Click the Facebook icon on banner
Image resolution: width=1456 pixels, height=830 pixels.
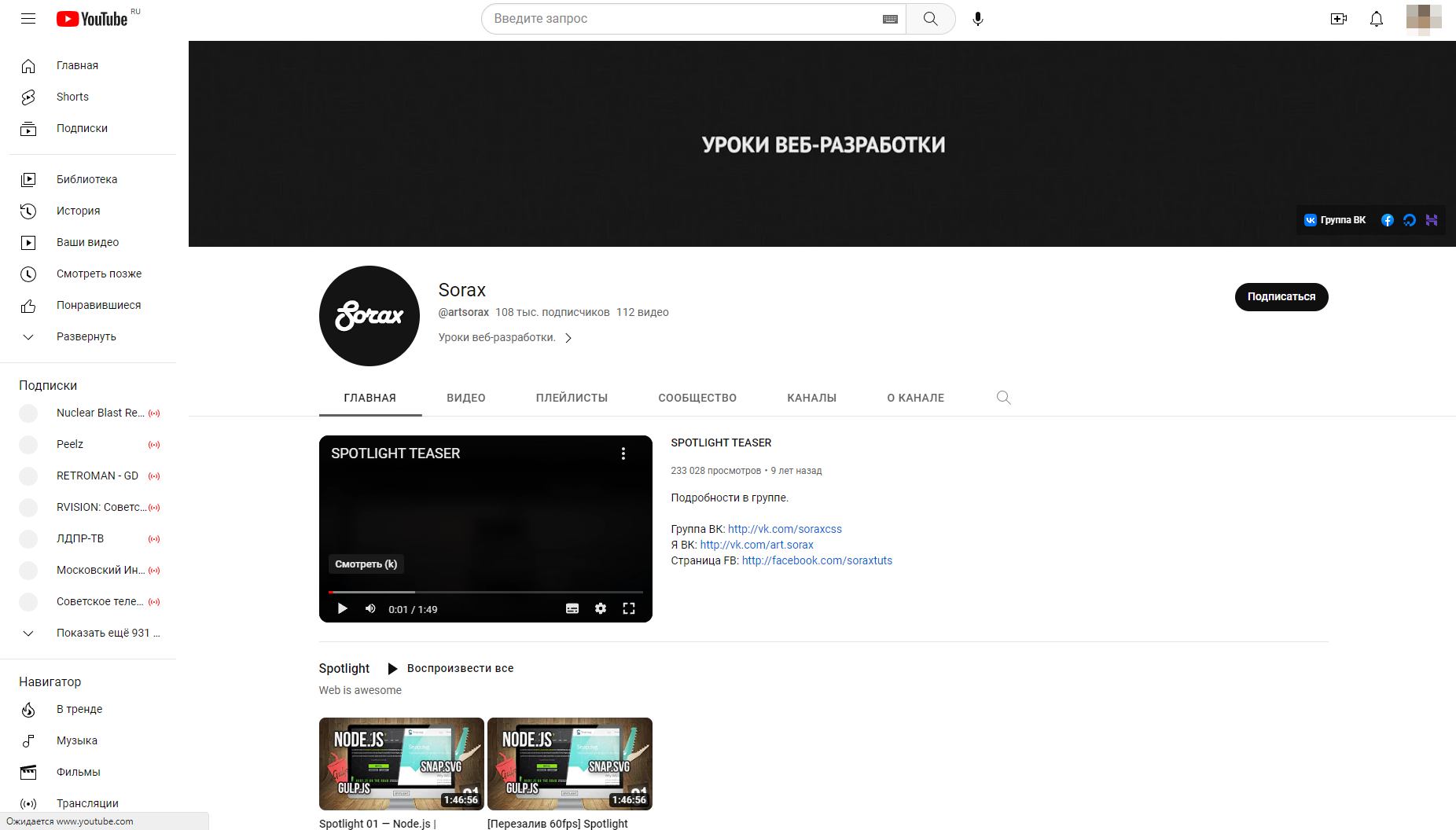(1388, 220)
